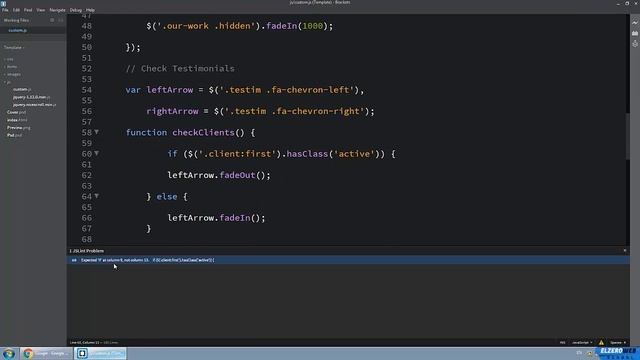This screenshot has height=360, width=640.
Task: Open the Navigate menu
Action: (57, 10)
